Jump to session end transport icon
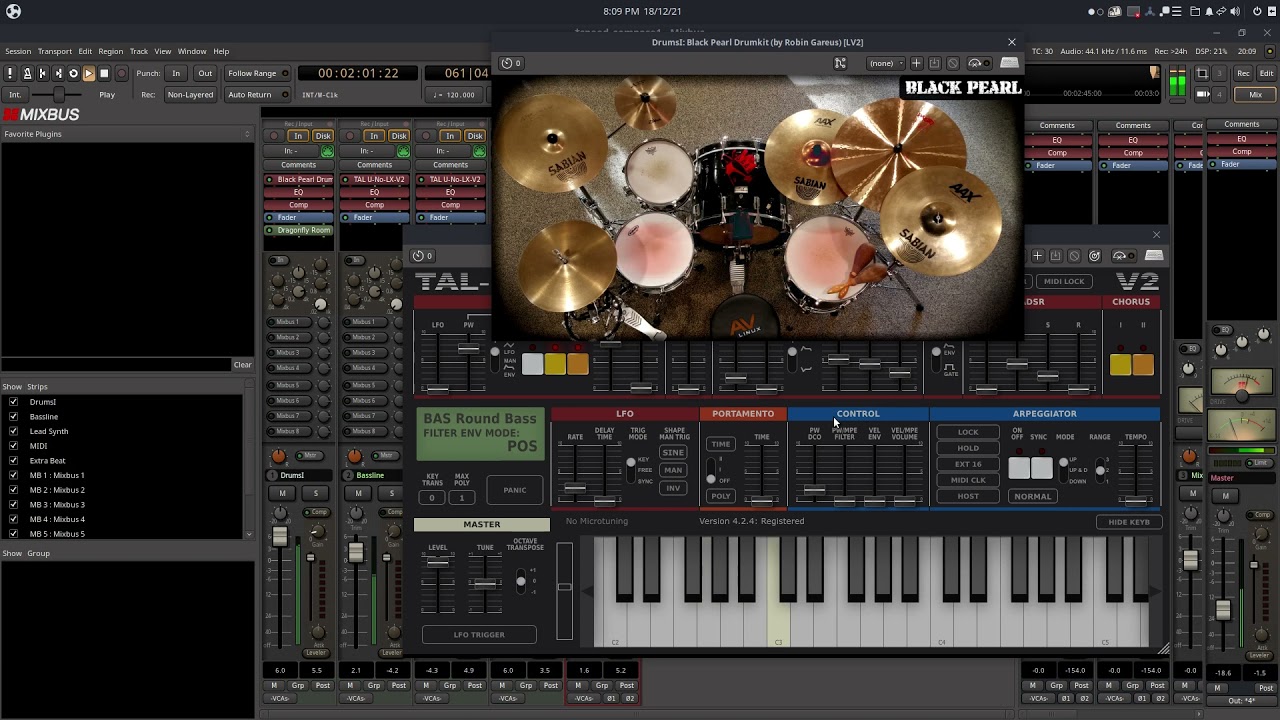This screenshot has width=1280, height=720. (x=57, y=73)
